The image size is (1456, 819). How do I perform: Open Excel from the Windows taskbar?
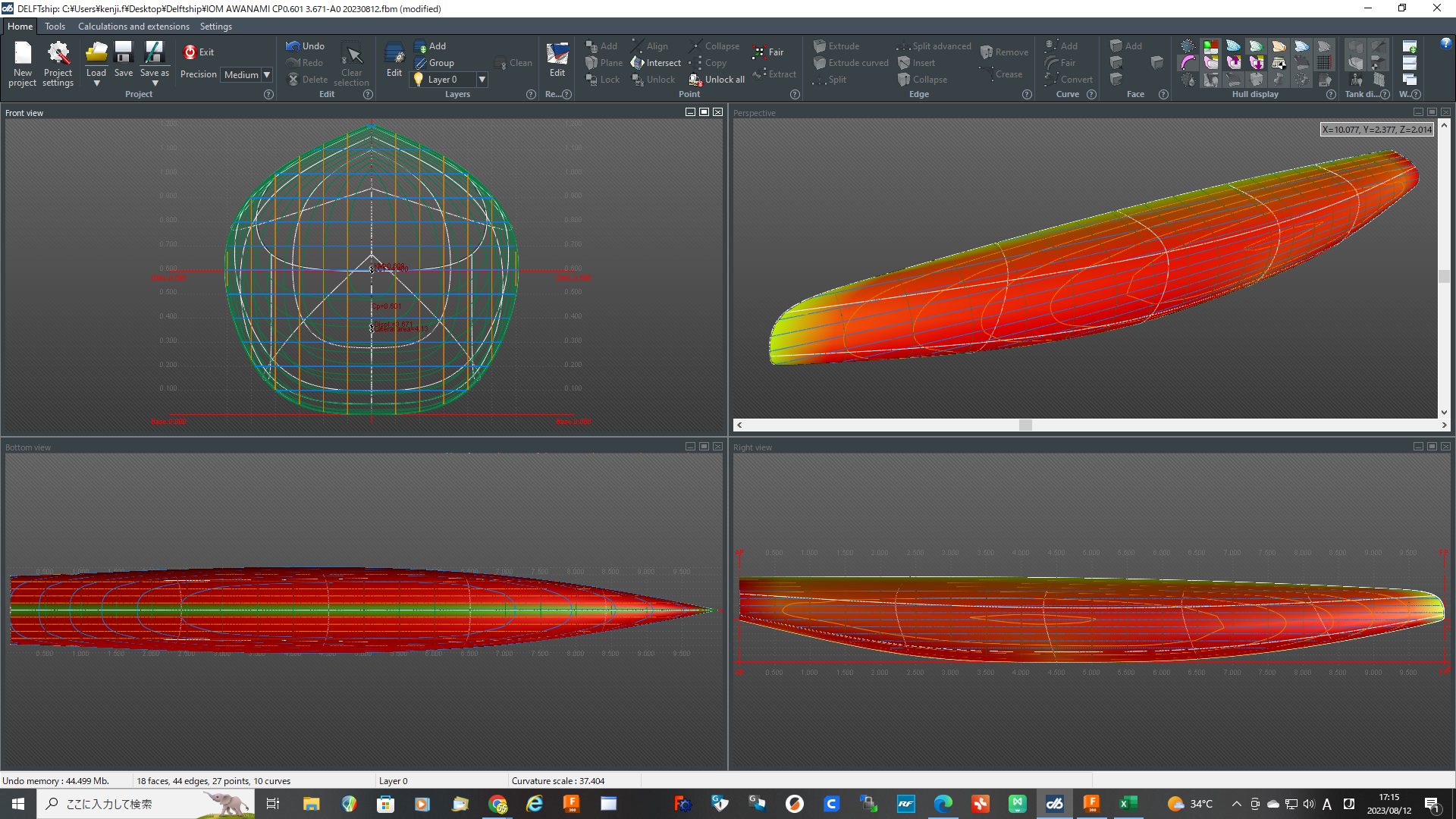tap(1127, 804)
